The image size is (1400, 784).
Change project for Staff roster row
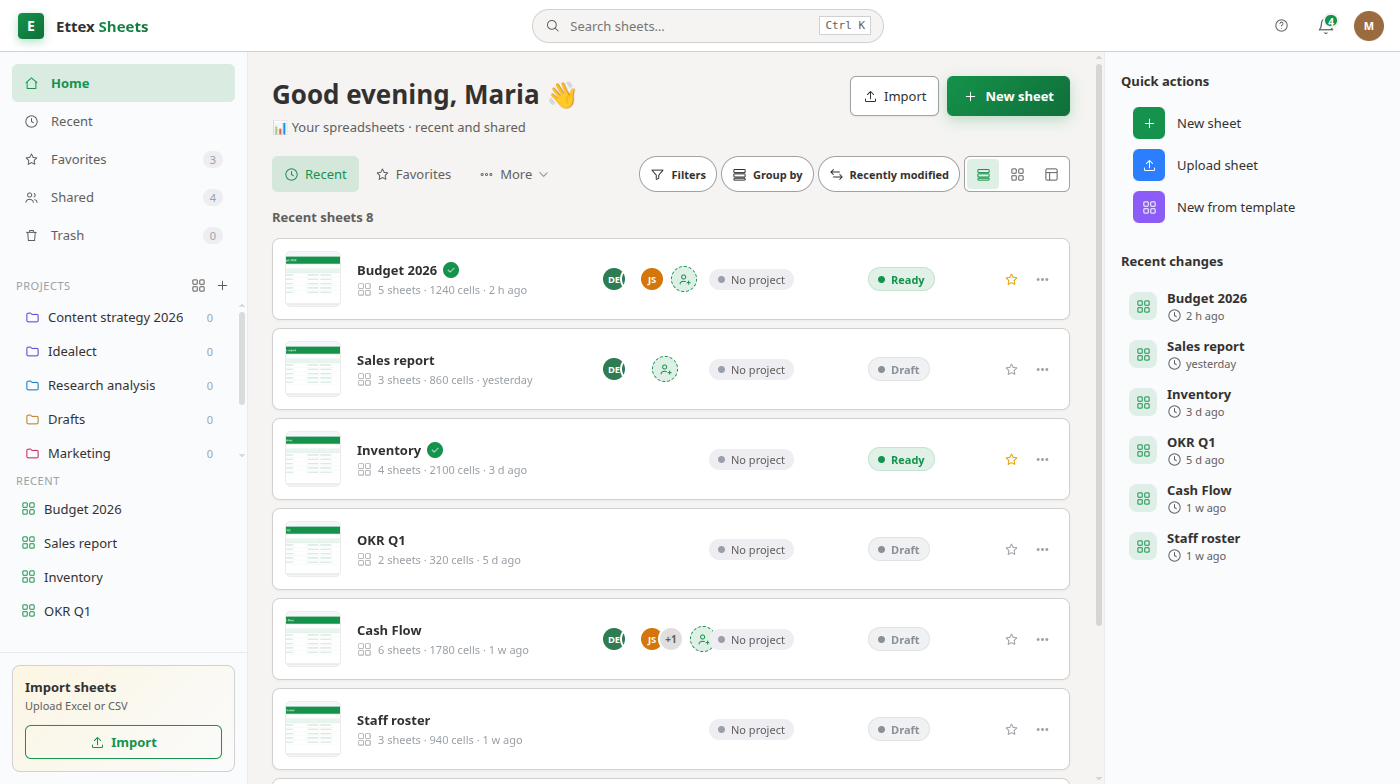point(751,730)
